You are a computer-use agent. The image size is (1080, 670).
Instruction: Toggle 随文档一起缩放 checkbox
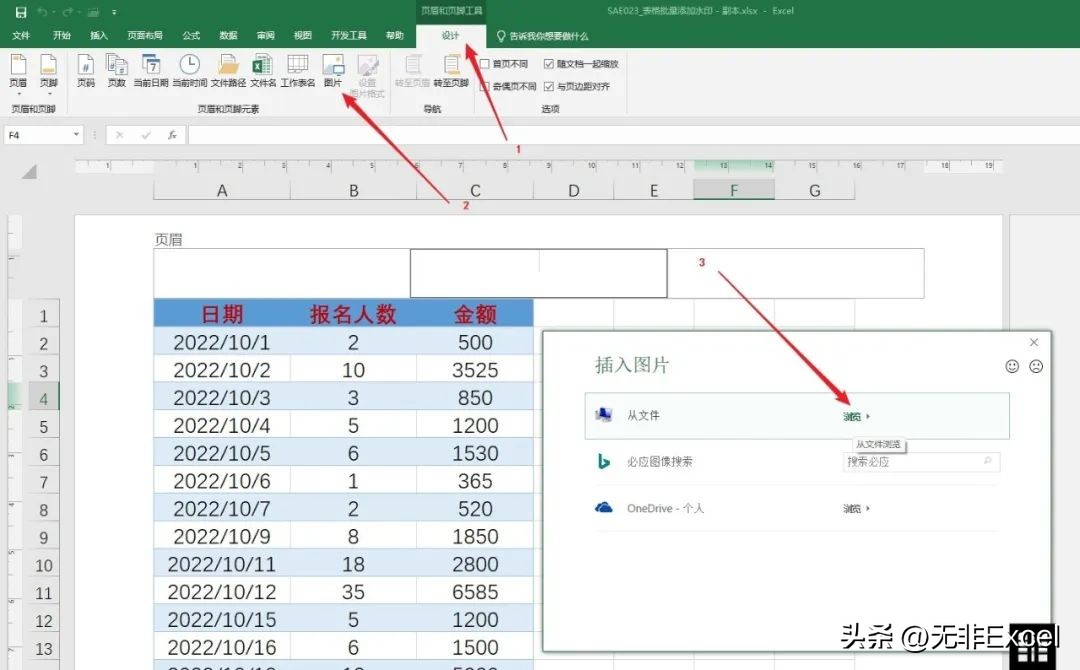549,64
